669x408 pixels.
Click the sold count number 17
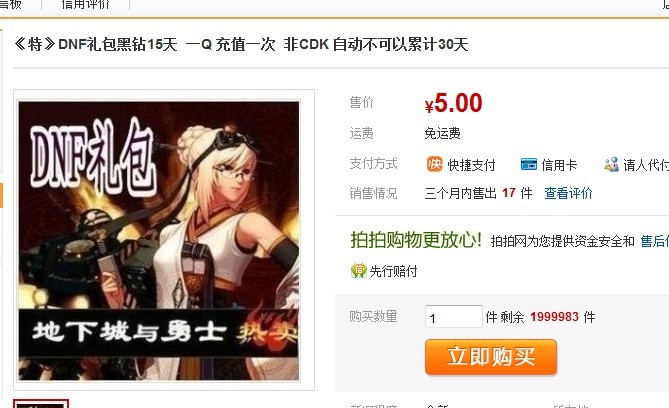(x=509, y=193)
